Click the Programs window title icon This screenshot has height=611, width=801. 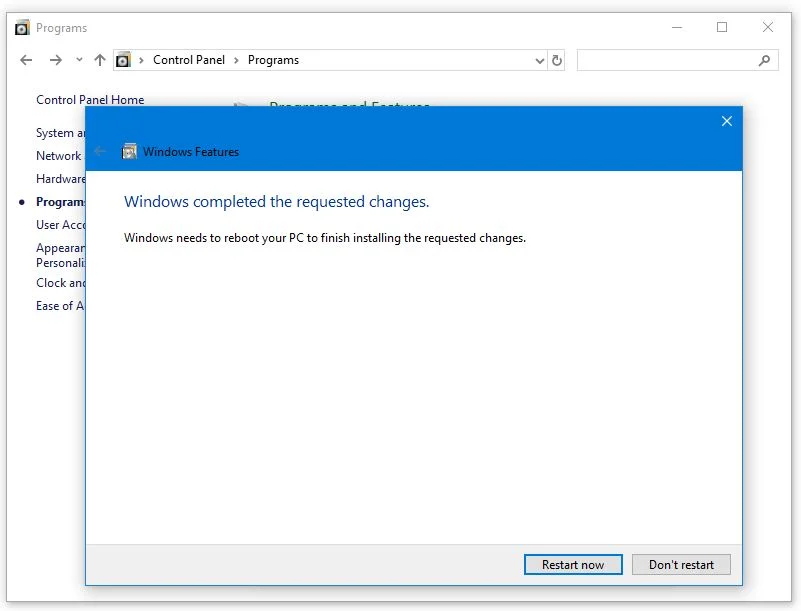pos(22,28)
